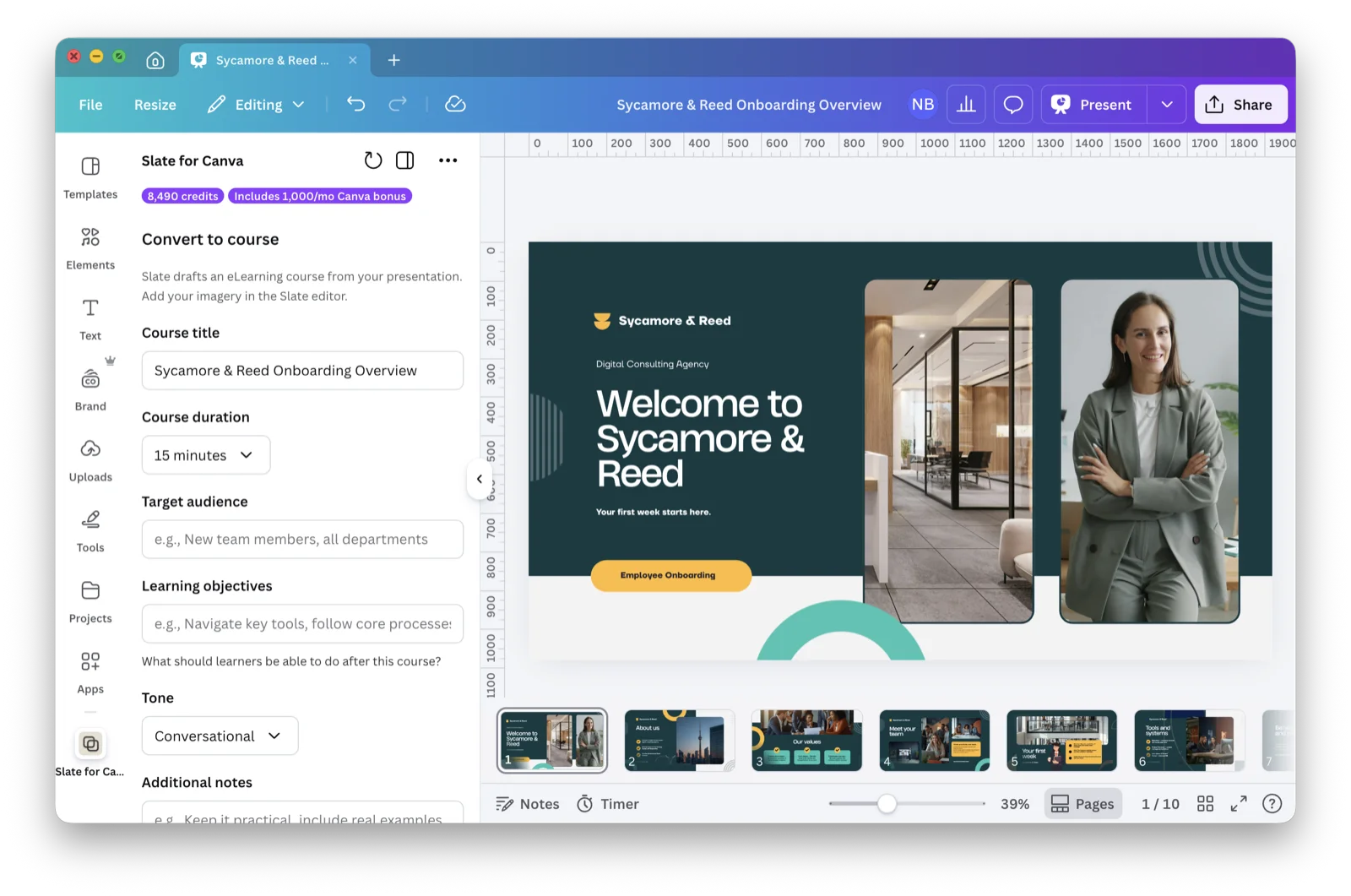1351x896 pixels.
Task: Open a new tab with plus icon
Action: tap(394, 60)
